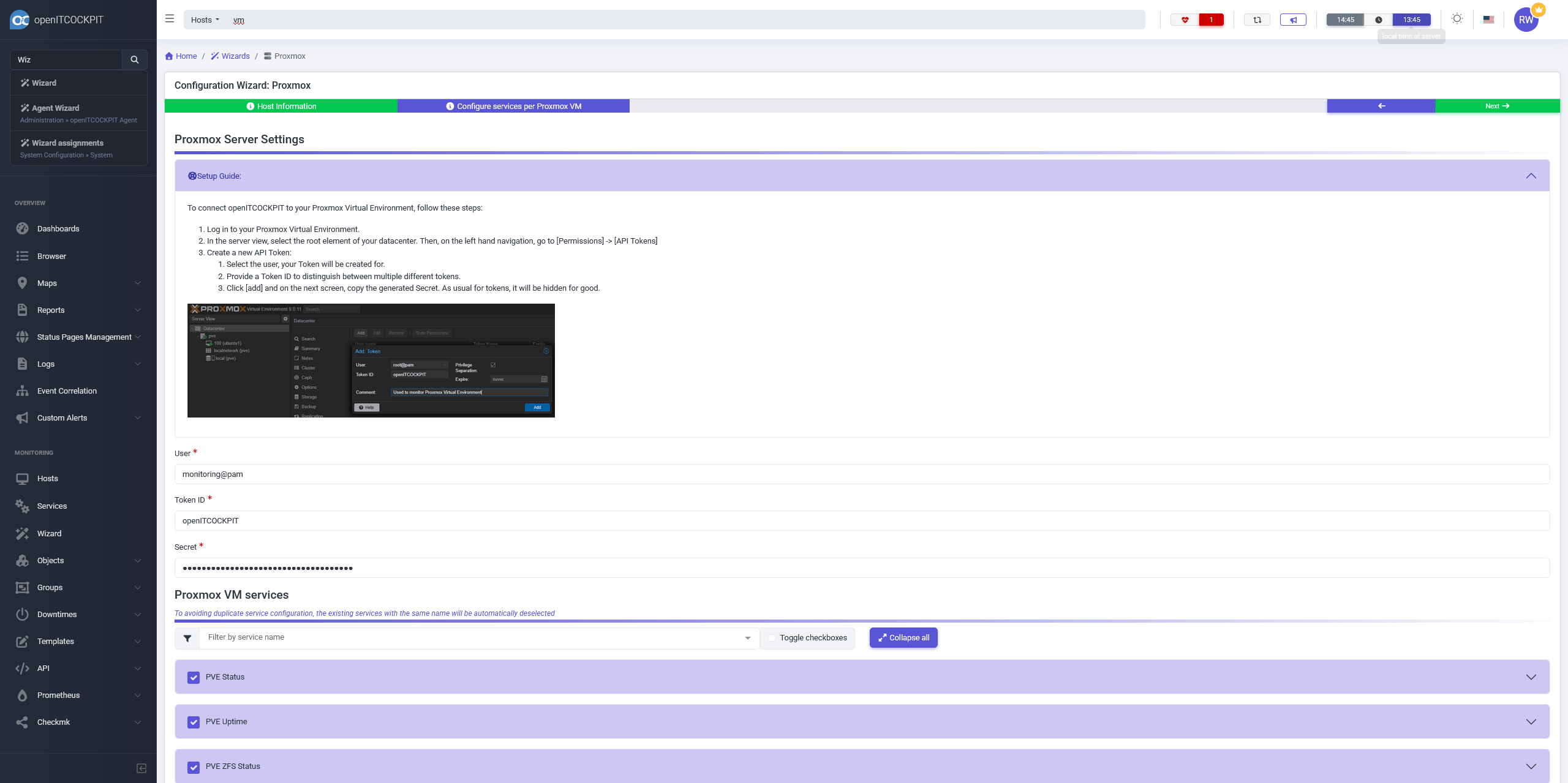Uncheck the PVE Status checkbox
Viewport: 1568px width, 783px height.
point(194,677)
